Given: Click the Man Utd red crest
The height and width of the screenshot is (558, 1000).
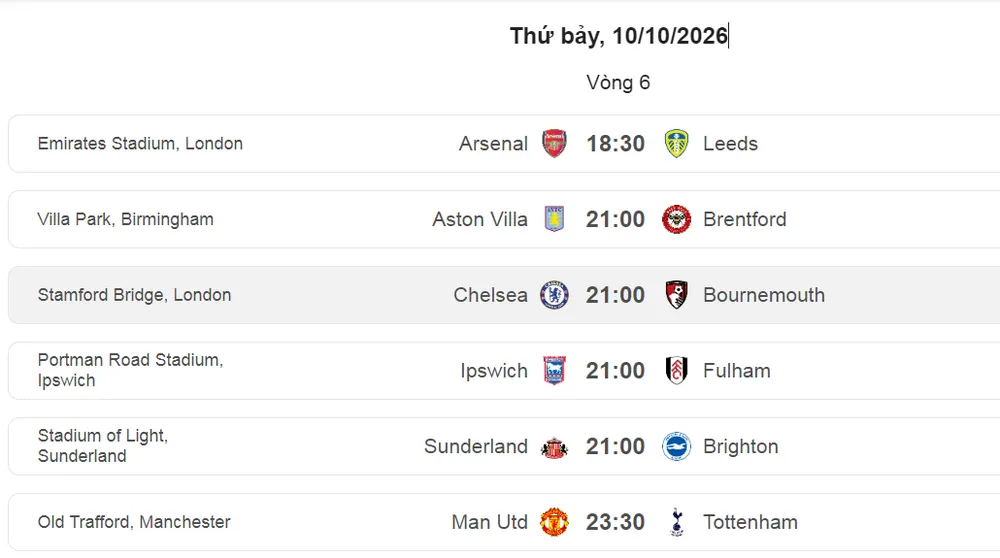Looking at the screenshot, I should (554, 522).
